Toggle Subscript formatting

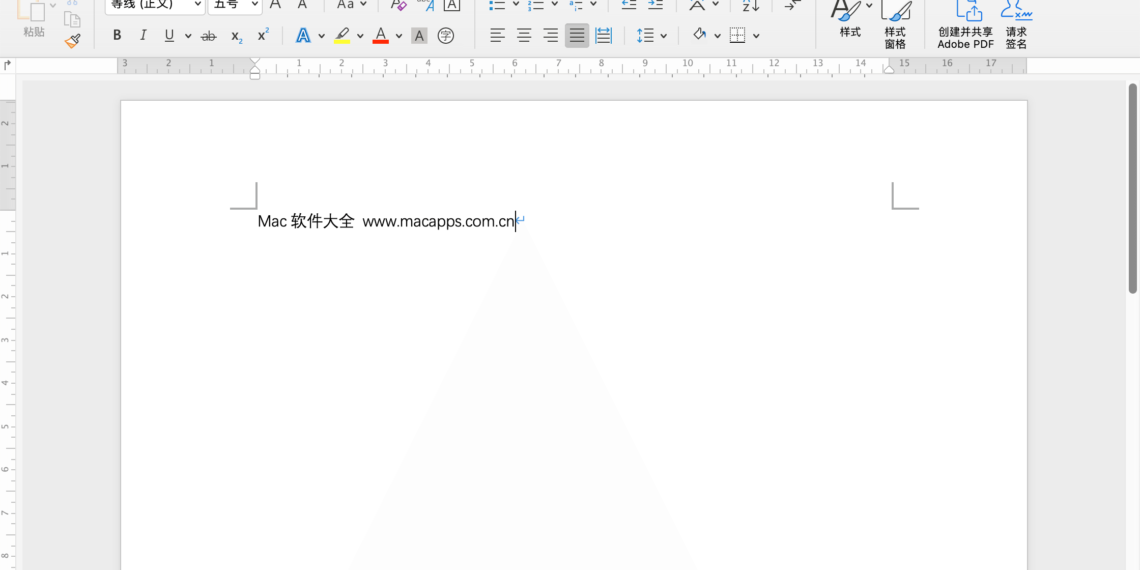point(236,36)
